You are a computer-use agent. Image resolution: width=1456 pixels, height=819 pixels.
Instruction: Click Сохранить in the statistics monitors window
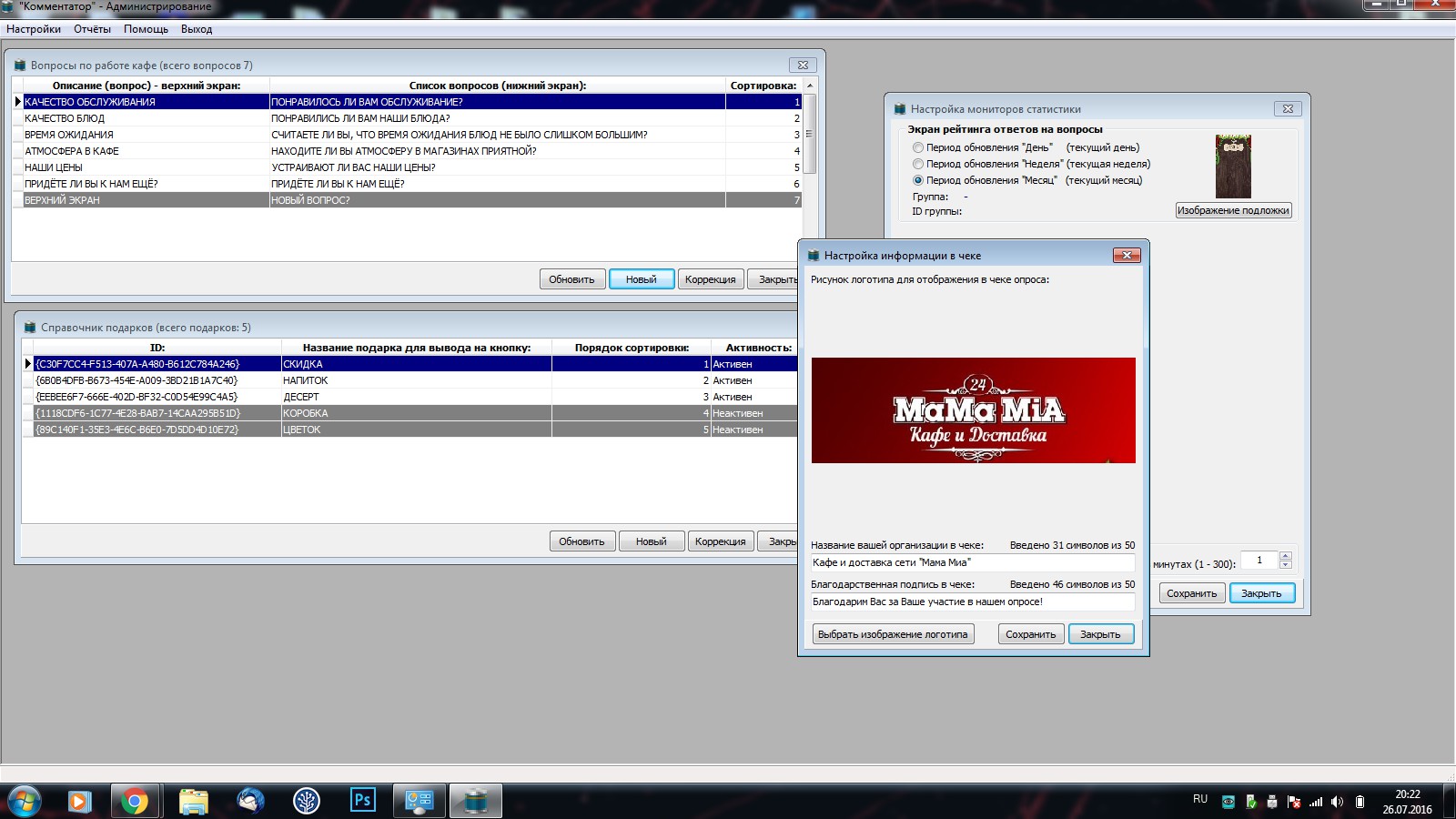click(x=1192, y=593)
